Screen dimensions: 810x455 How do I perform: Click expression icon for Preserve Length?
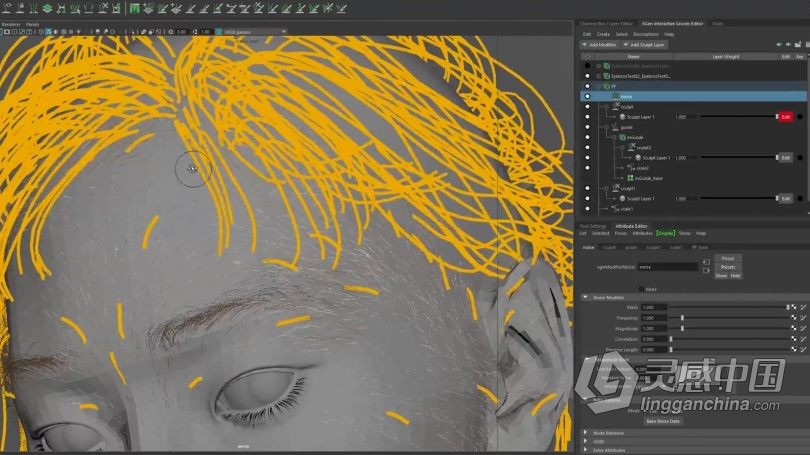coord(803,349)
